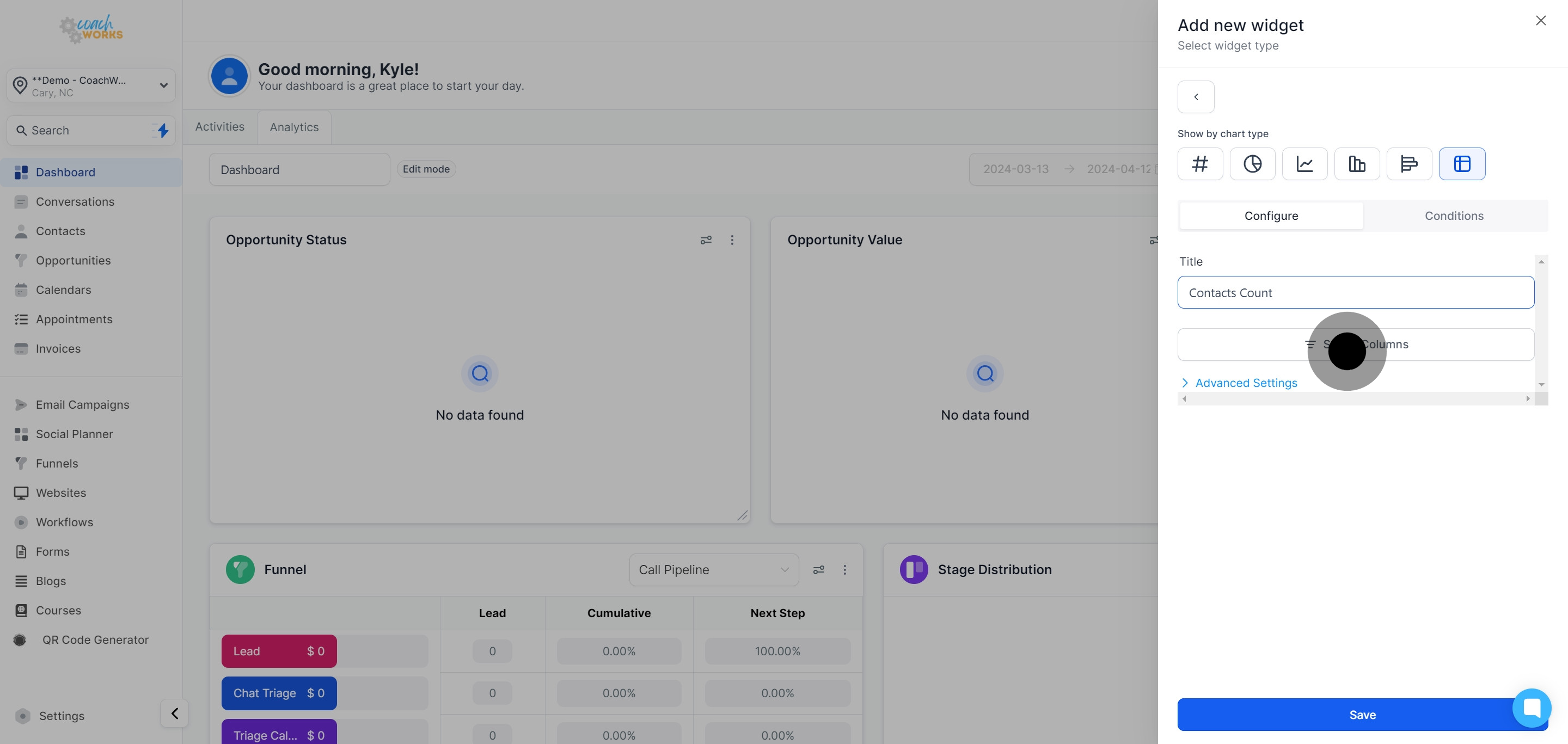Select the pie chart type icon
Screen dimensions: 1568x744
[x=1252, y=164]
